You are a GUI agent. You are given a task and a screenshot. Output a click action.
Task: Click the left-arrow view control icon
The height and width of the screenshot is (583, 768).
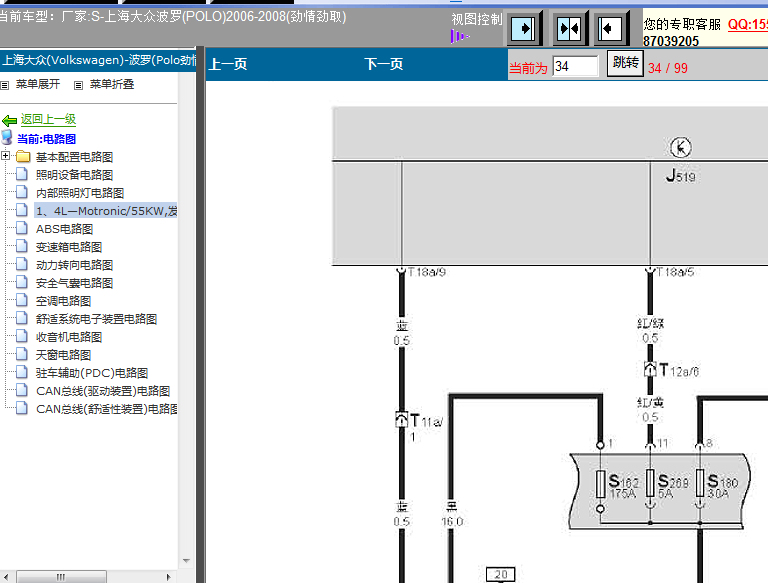[611, 28]
